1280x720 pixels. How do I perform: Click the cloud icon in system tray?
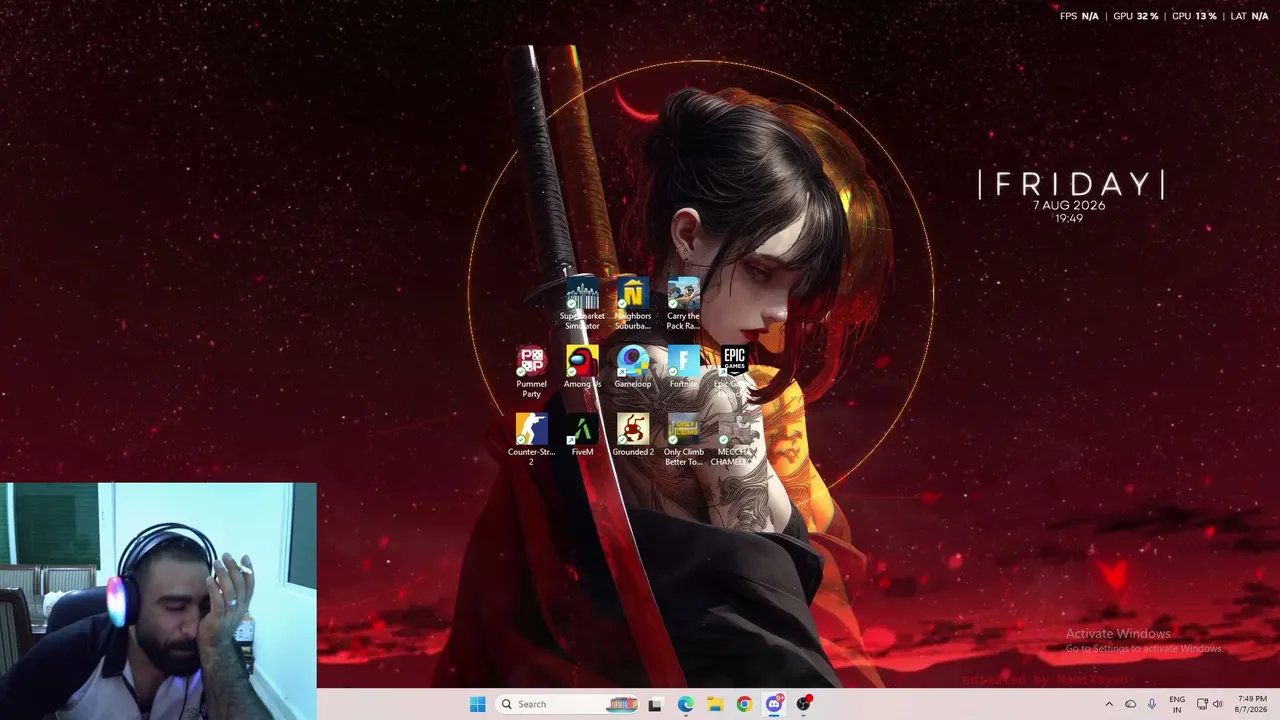pos(1131,704)
